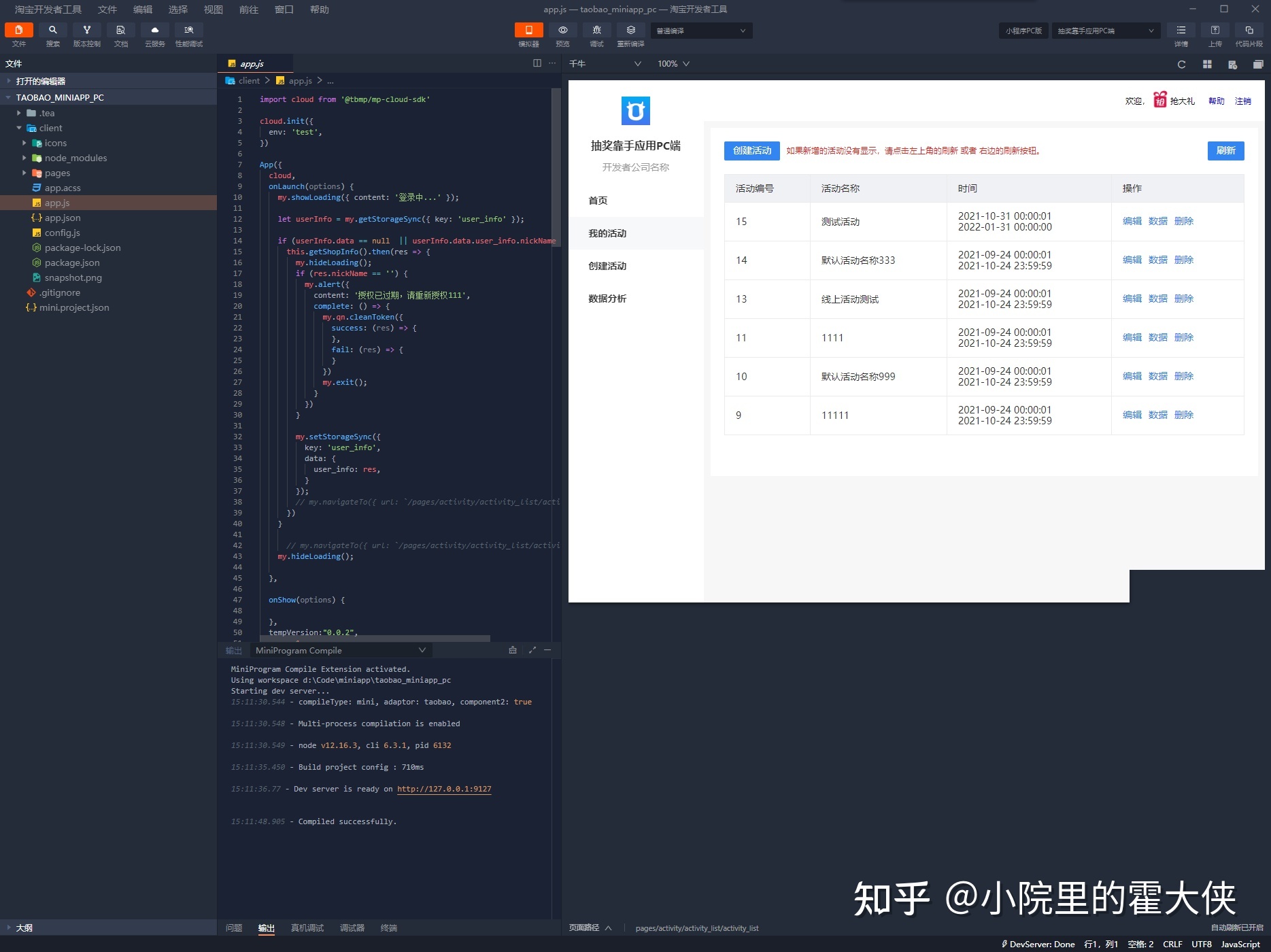
Task: Click CRLF line ending in status bar
Action: coord(1172,944)
